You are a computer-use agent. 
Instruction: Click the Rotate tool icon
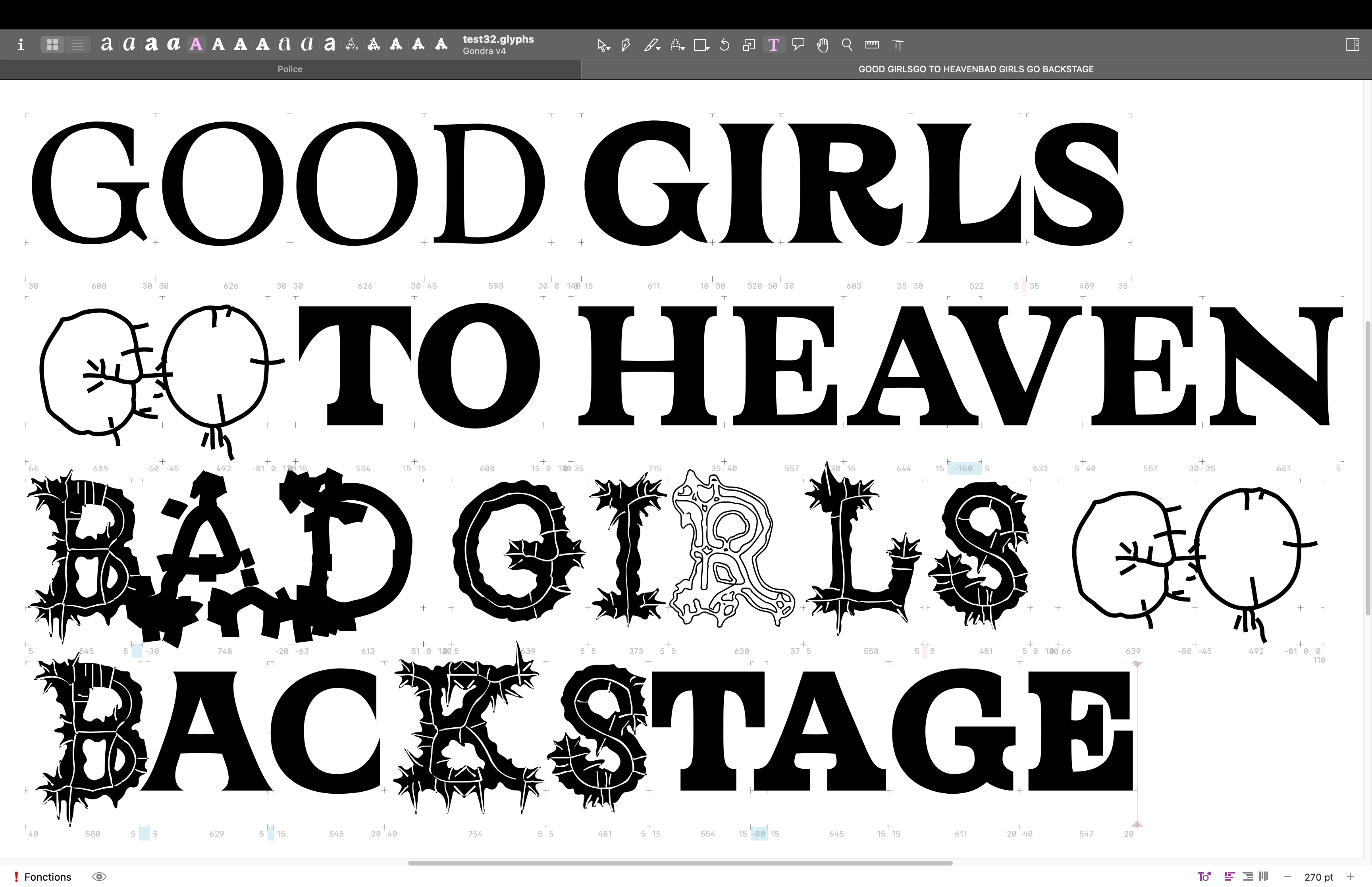pos(725,45)
